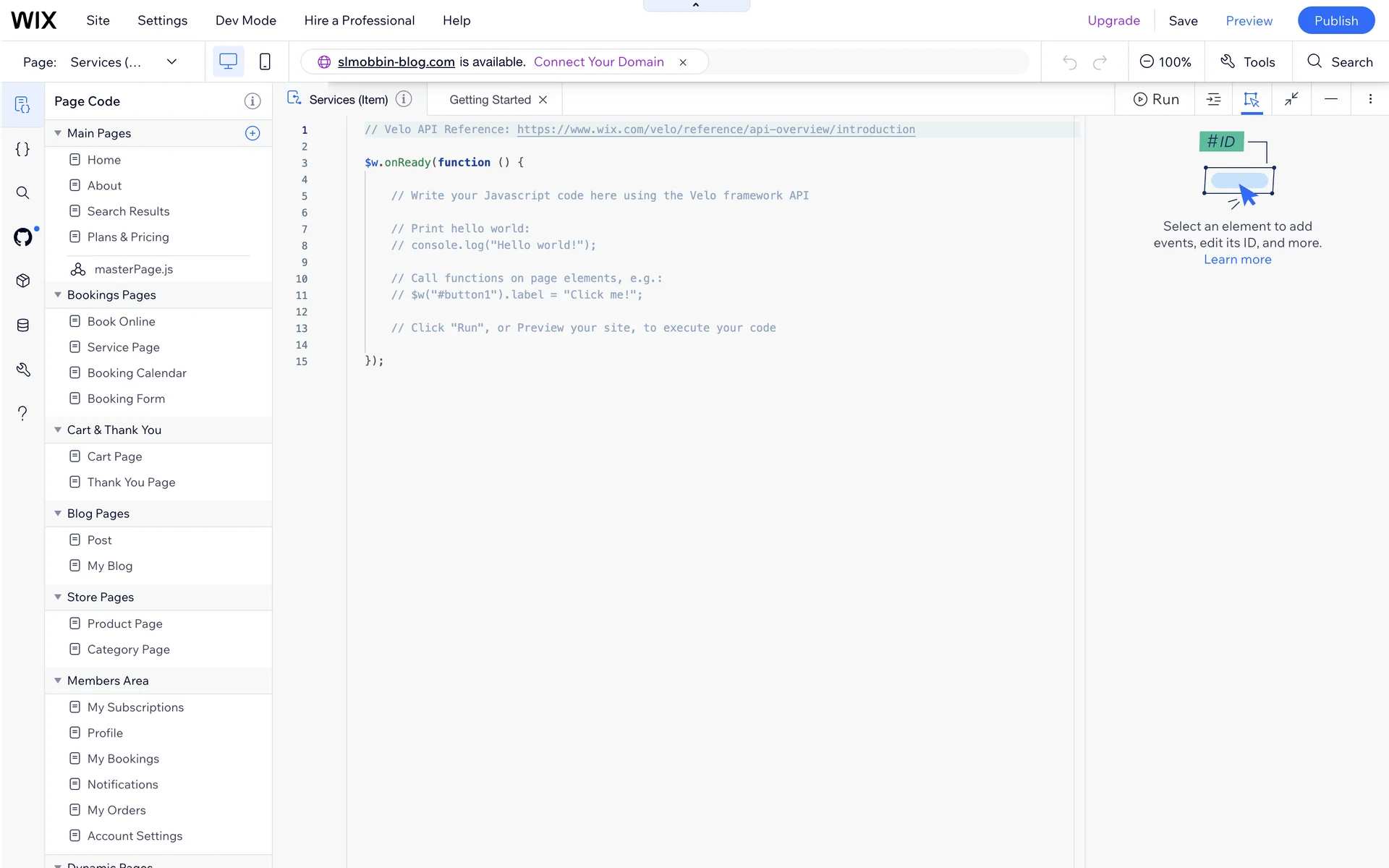Open the Dev Mode menu
This screenshot has width=1389, height=868.
(245, 20)
